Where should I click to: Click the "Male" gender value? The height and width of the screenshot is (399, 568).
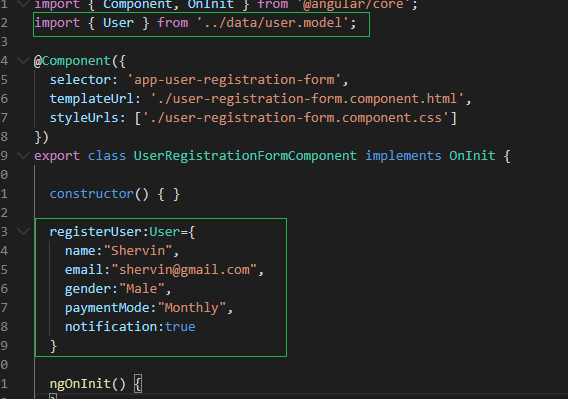[142, 288]
